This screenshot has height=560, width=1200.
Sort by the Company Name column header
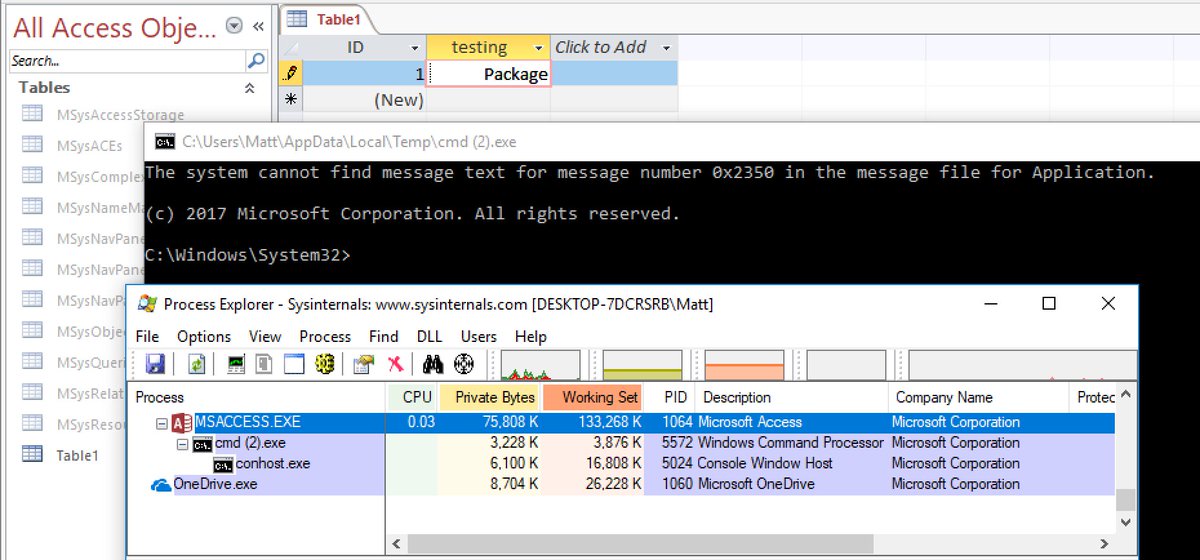[x=978, y=397]
